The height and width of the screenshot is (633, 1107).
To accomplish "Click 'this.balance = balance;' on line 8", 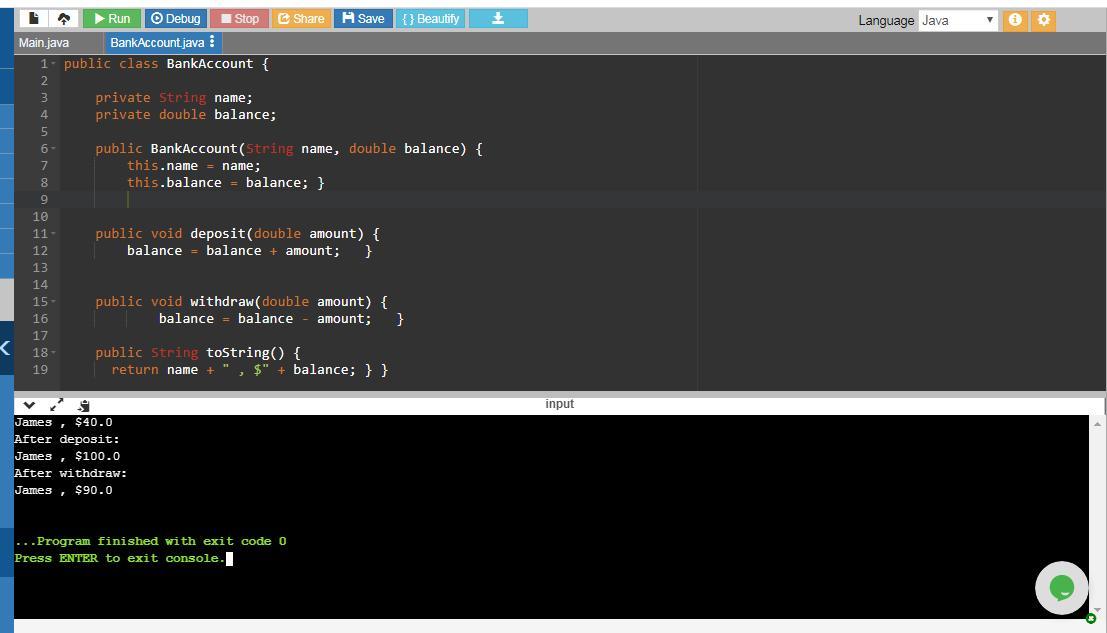I will [x=217, y=183].
